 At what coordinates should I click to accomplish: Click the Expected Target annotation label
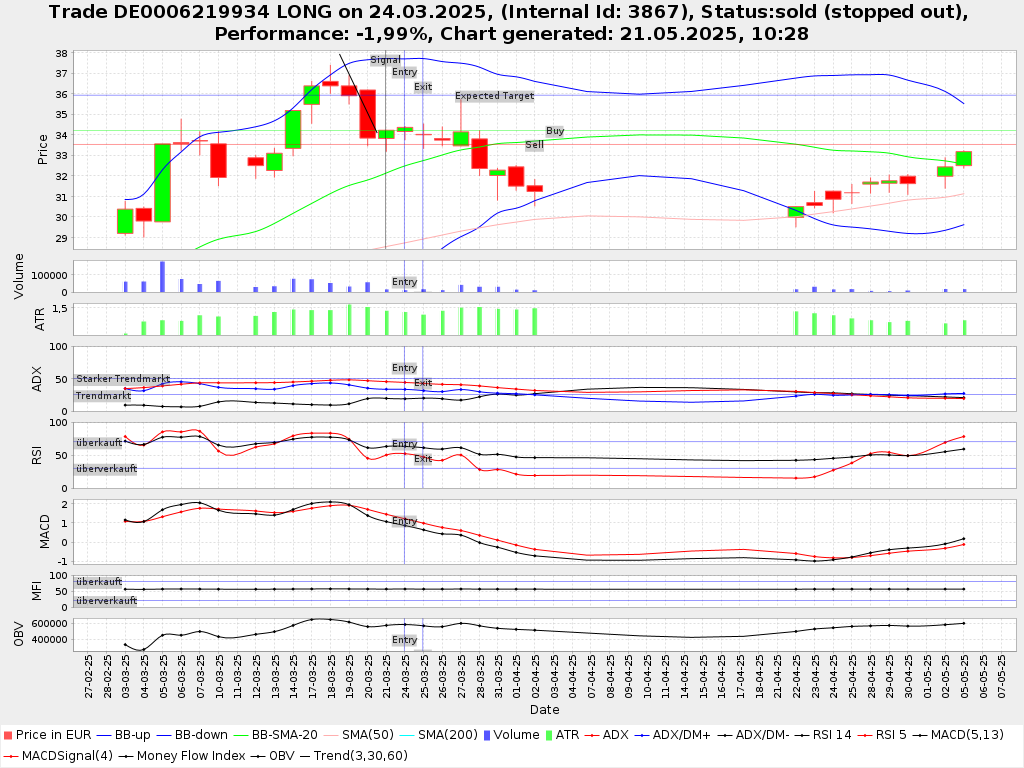494,97
